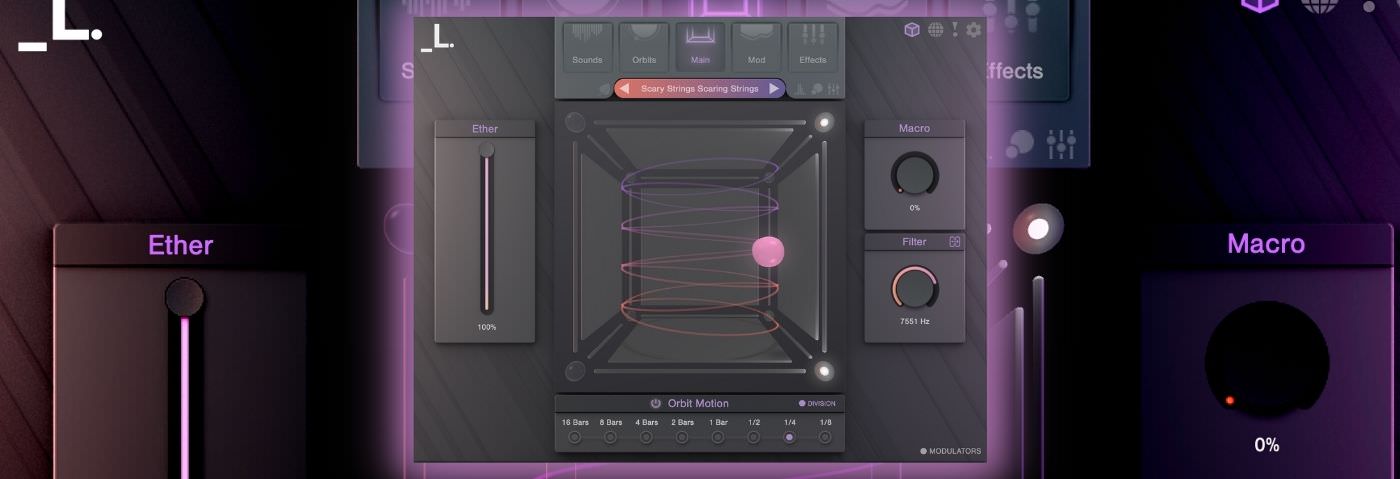Click the Filter cutoff knob
1400x479 pixels.
[x=915, y=288]
